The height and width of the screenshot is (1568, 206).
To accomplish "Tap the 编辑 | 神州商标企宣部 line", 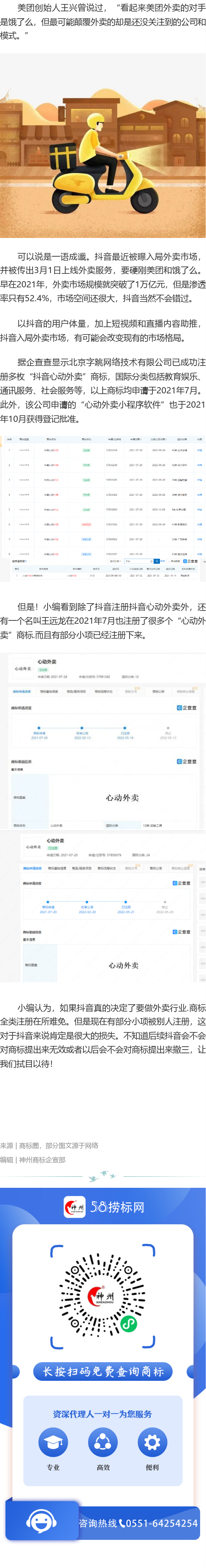I will tap(33, 1160).
